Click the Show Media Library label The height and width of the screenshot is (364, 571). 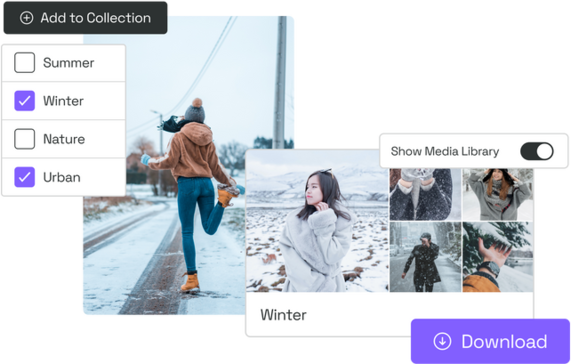pos(445,151)
